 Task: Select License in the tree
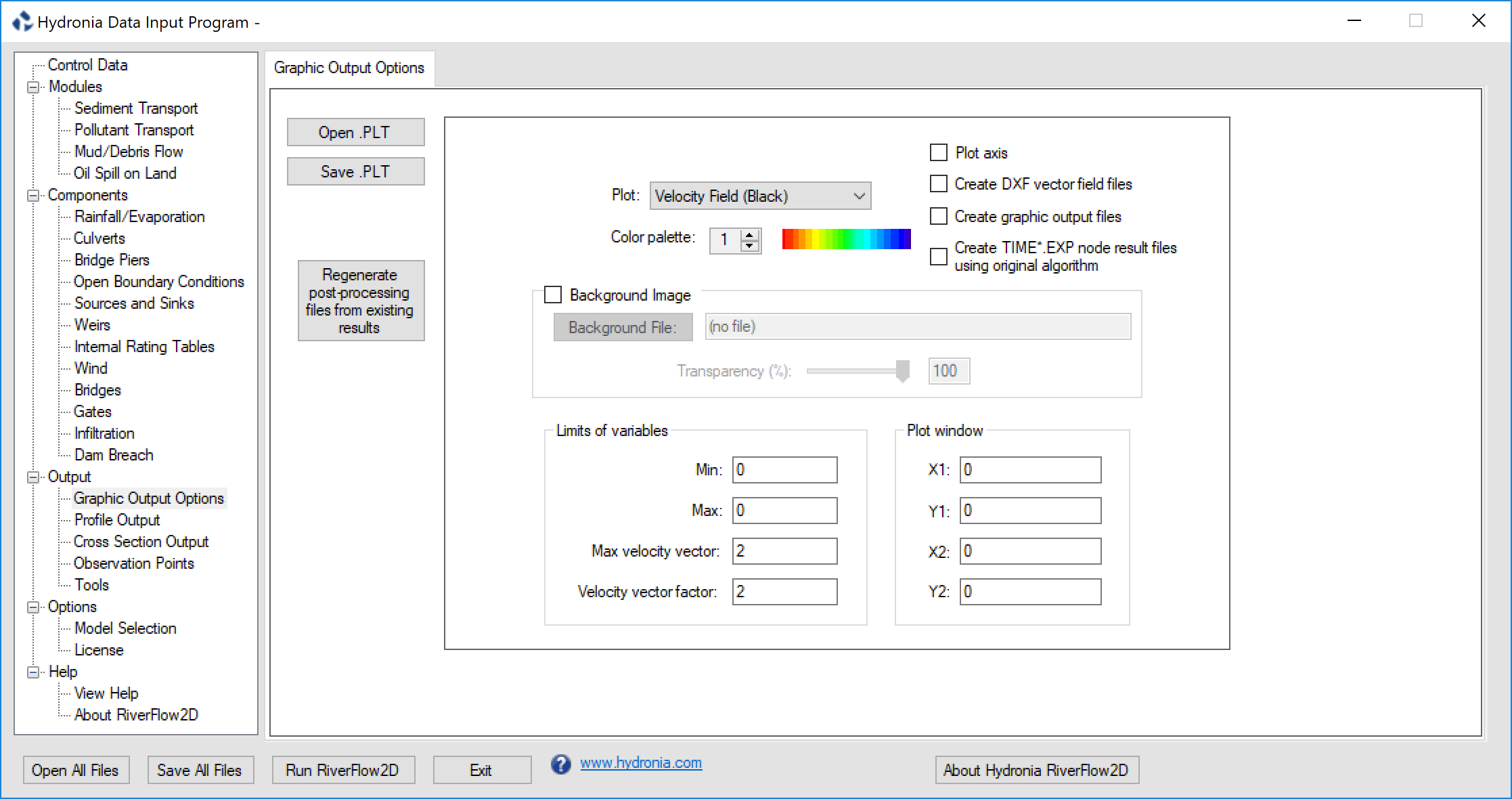99,650
